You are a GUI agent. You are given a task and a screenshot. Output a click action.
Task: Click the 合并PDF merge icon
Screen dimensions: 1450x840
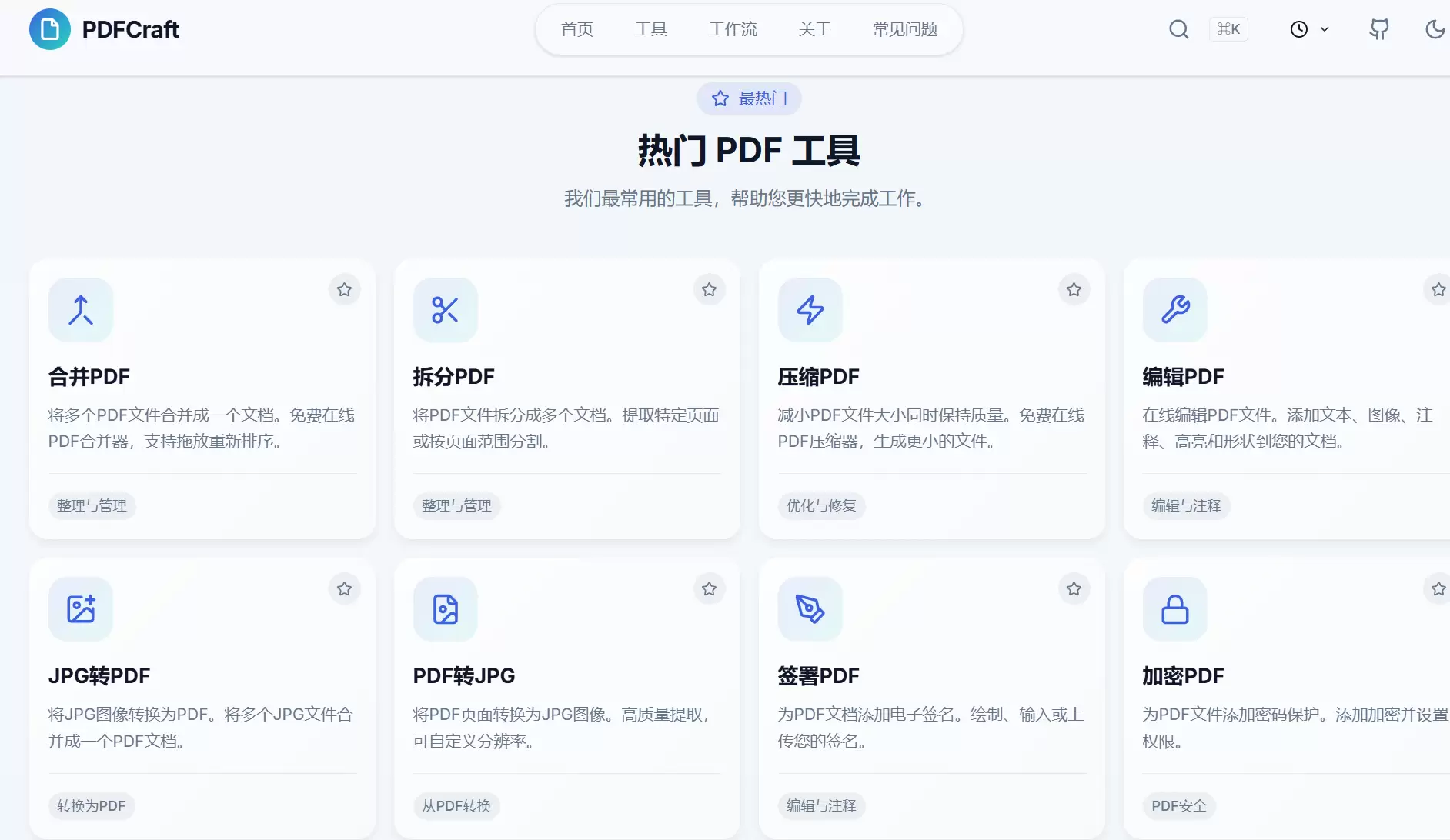(x=81, y=310)
